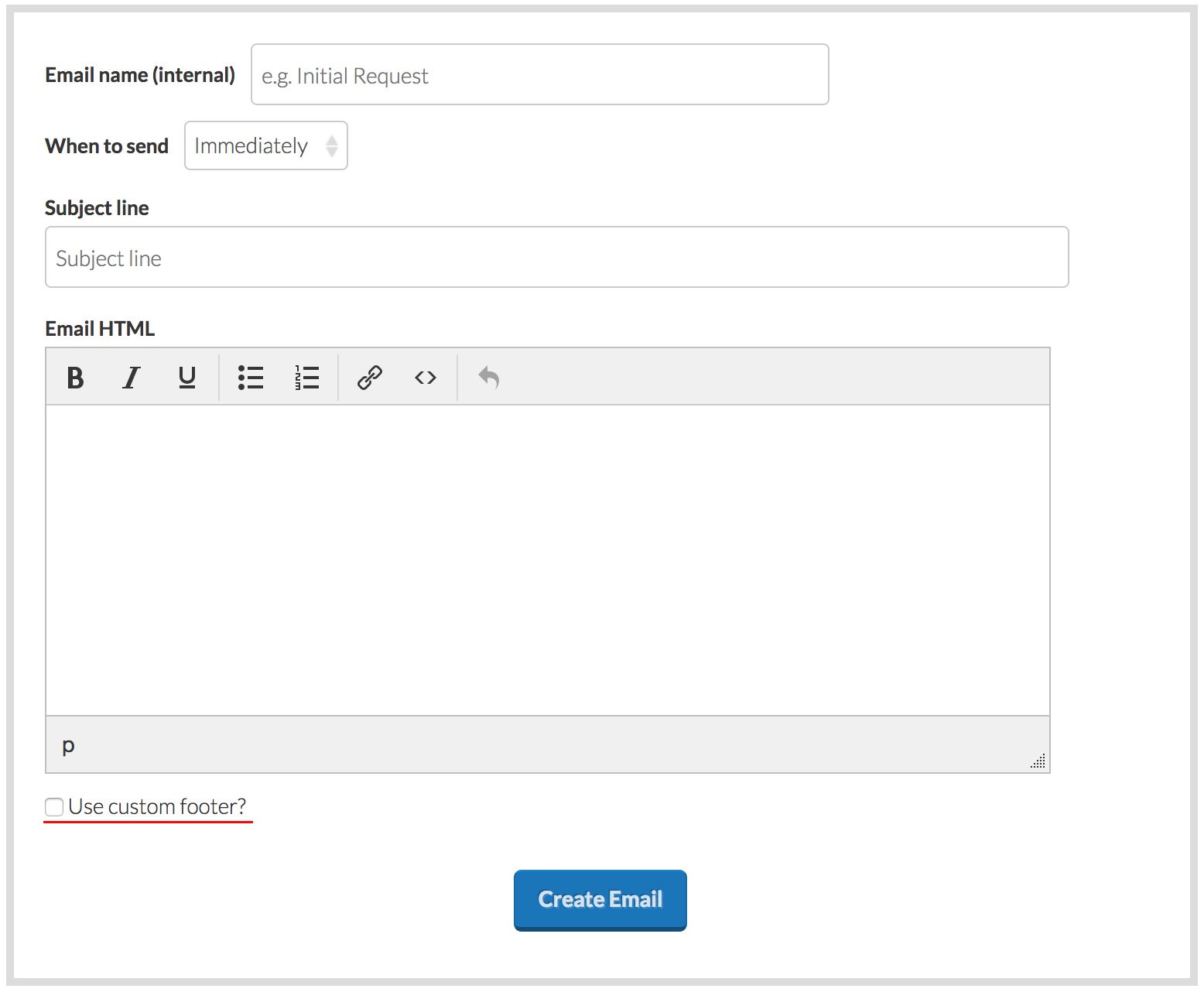Open the source code view
Image resolution: width=1204 pixels, height=992 pixels.
[426, 378]
